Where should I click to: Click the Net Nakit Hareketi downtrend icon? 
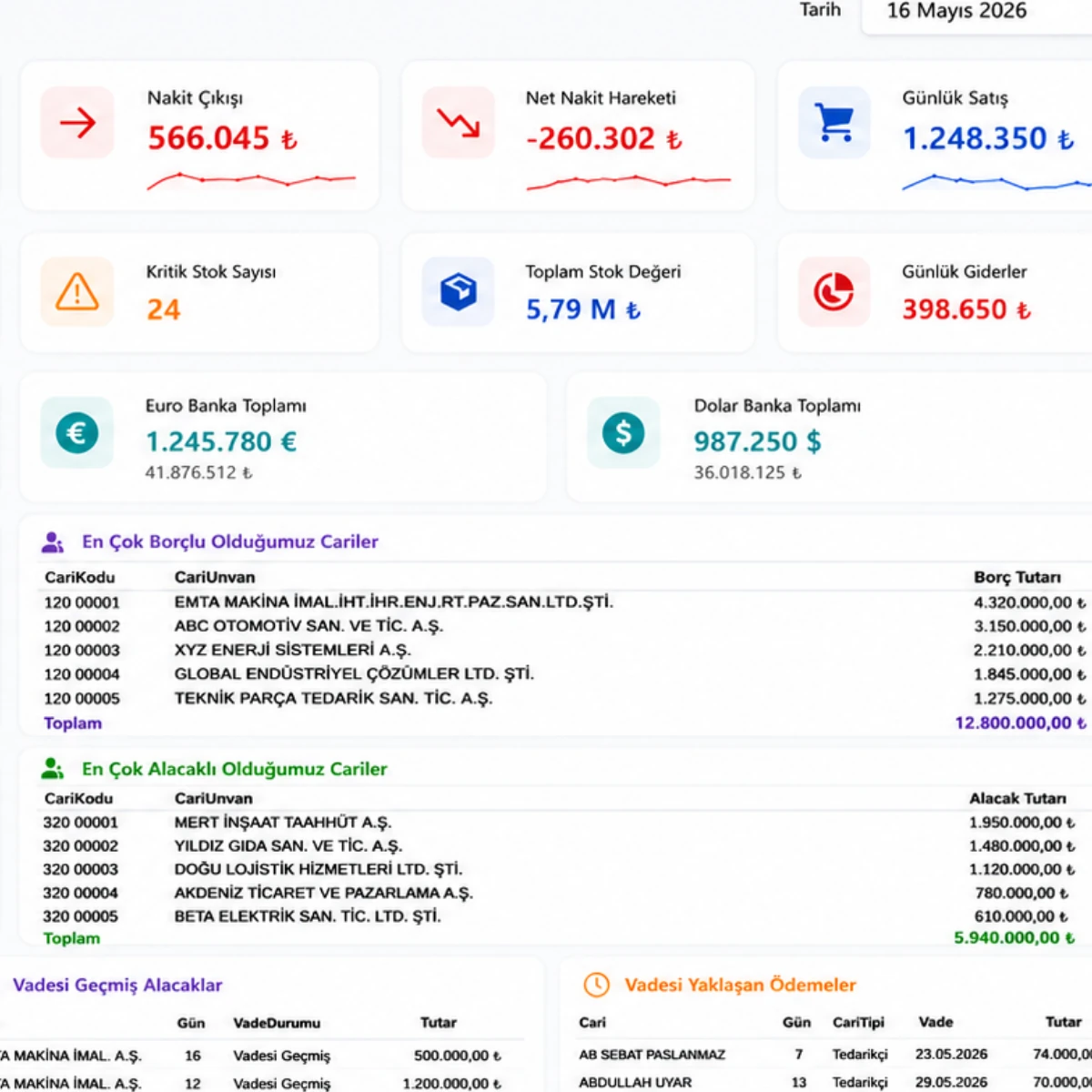(459, 122)
